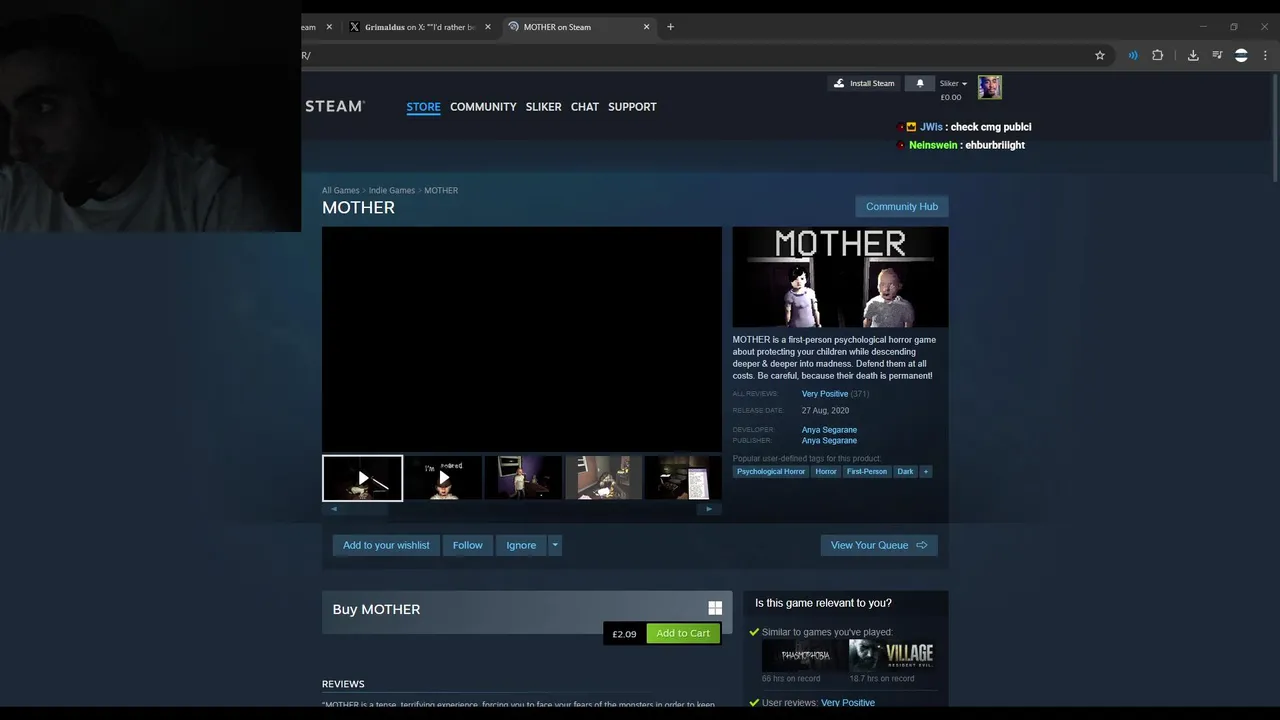The width and height of the screenshot is (1280, 720).
Task: Expand more tags with the plus button
Action: (926, 471)
